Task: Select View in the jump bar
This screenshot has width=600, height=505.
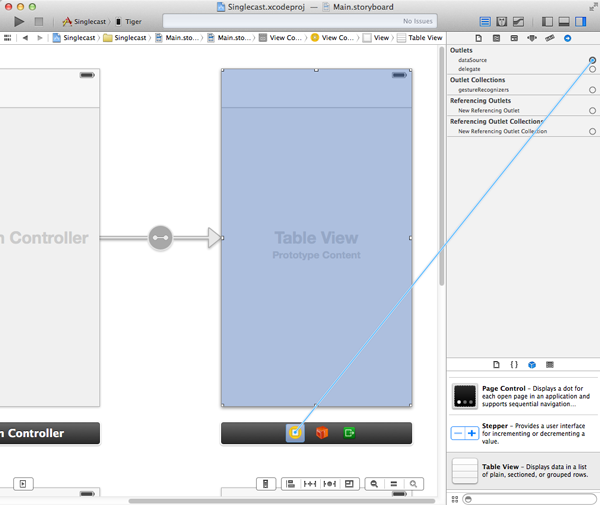Action: click(x=377, y=37)
